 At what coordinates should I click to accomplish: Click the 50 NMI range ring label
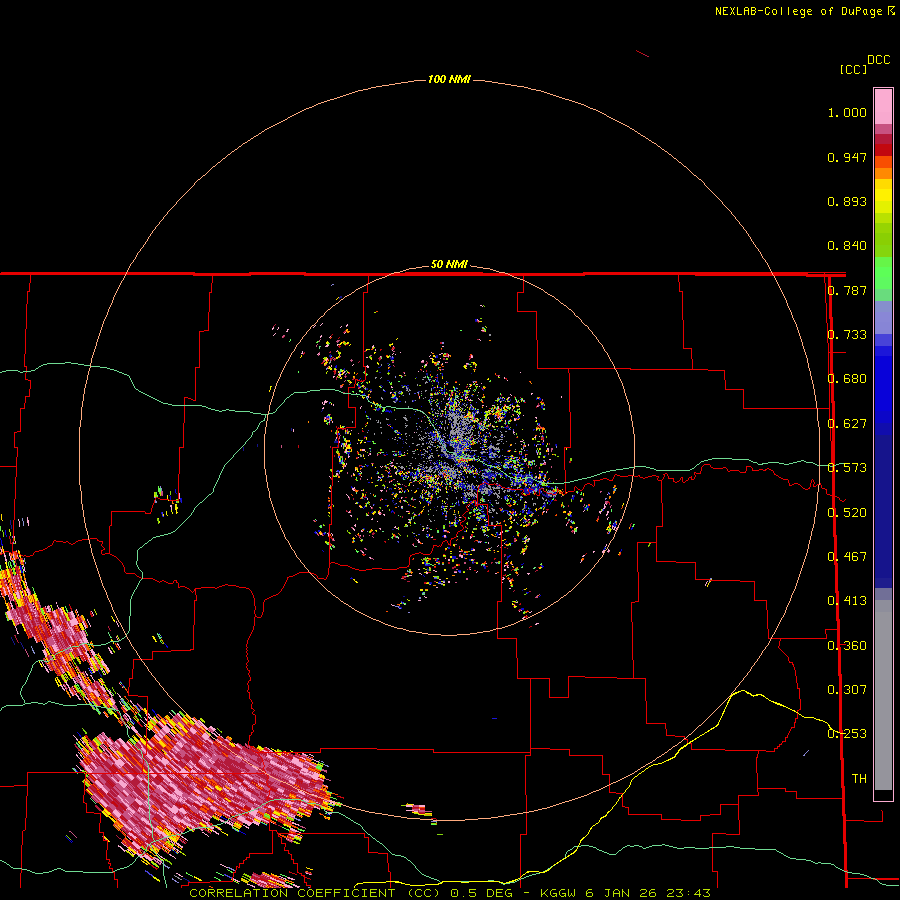point(449,264)
